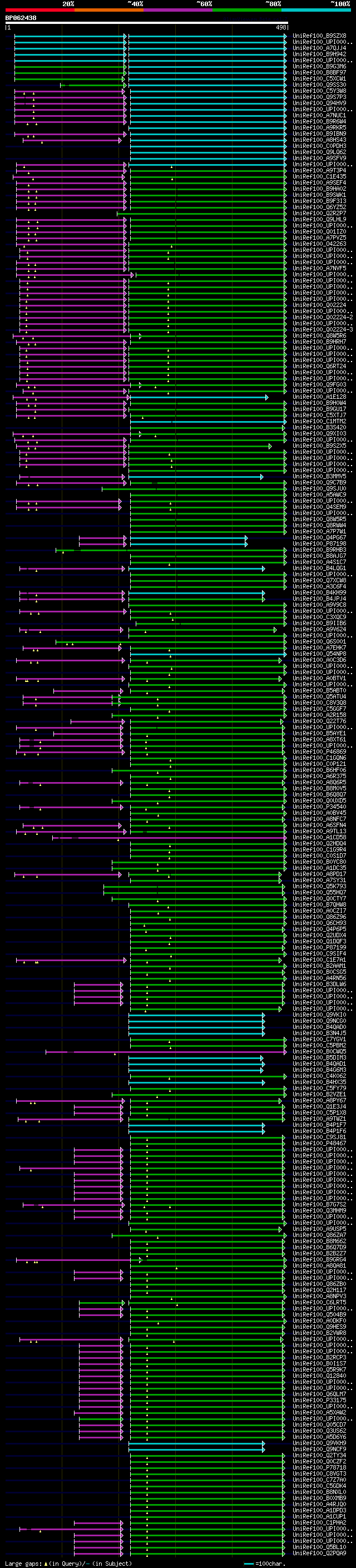Select hit label UniRef100_P34540
Screen dimensions: 356x1568
(319, 807)
